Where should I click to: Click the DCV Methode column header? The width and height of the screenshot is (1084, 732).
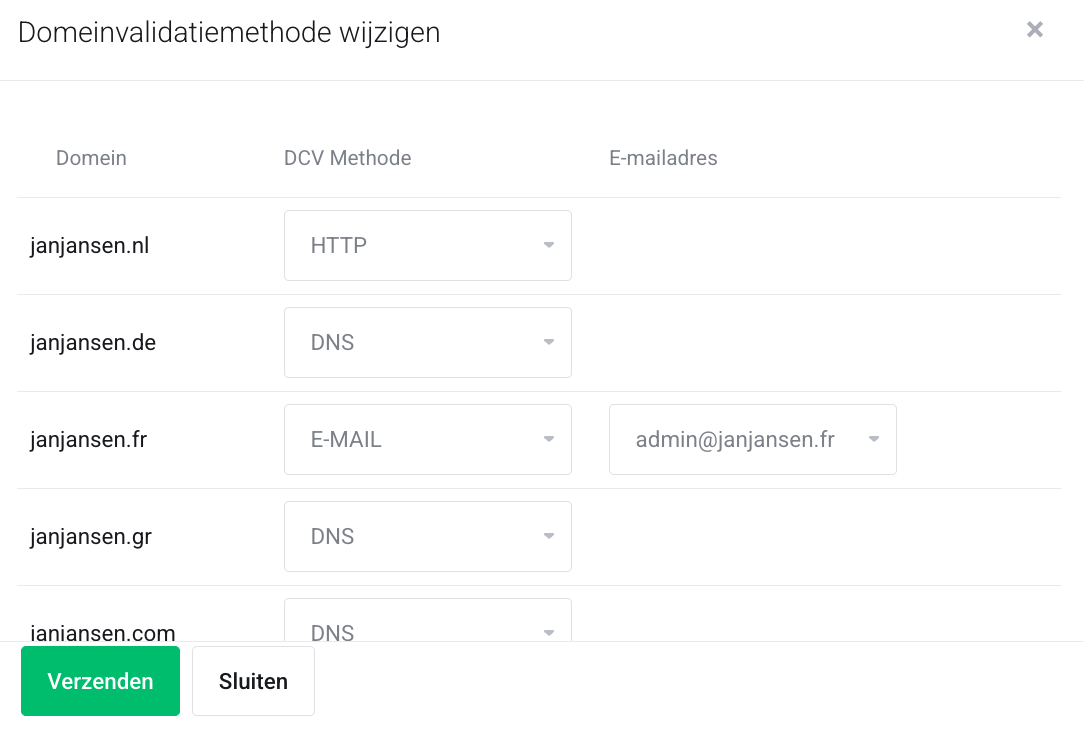(347, 158)
